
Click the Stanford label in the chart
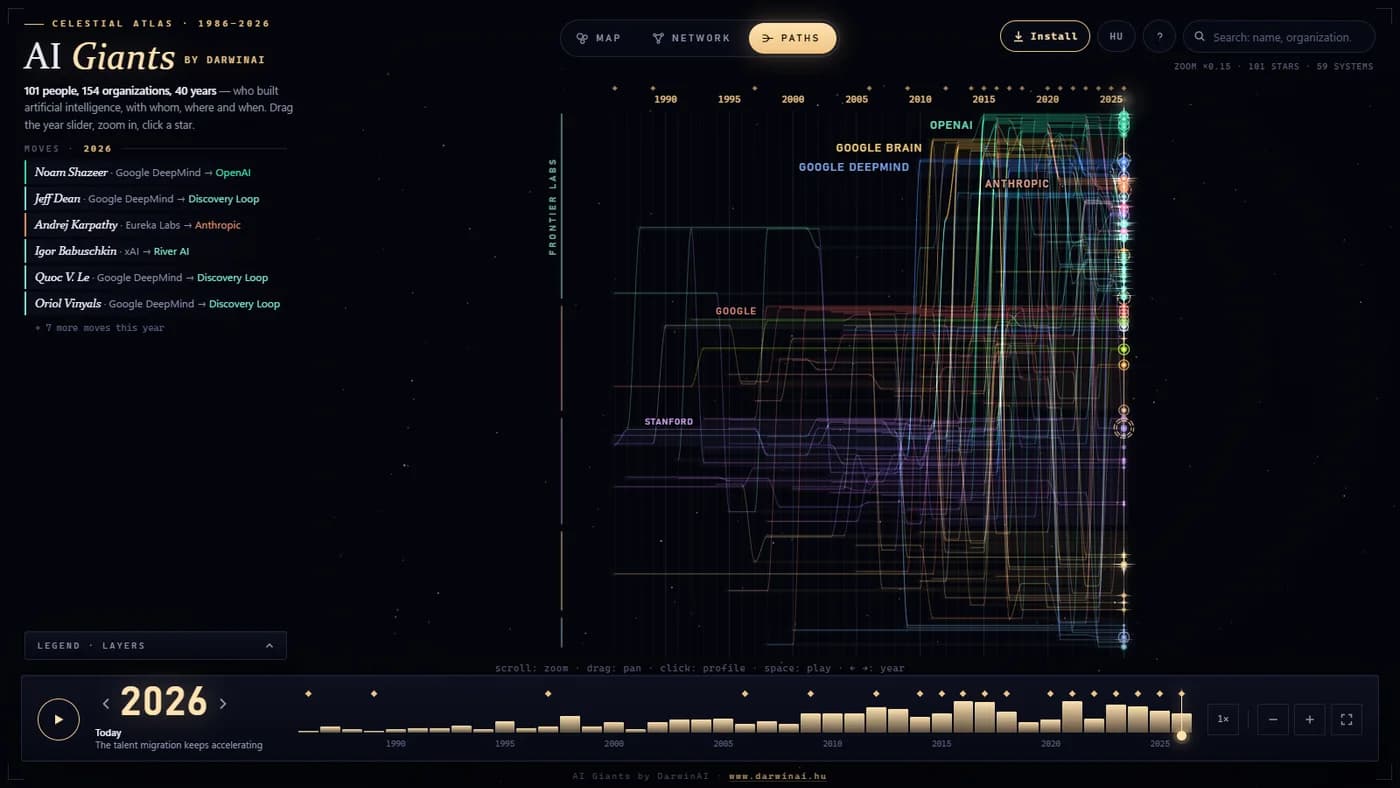(x=669, y=422)
